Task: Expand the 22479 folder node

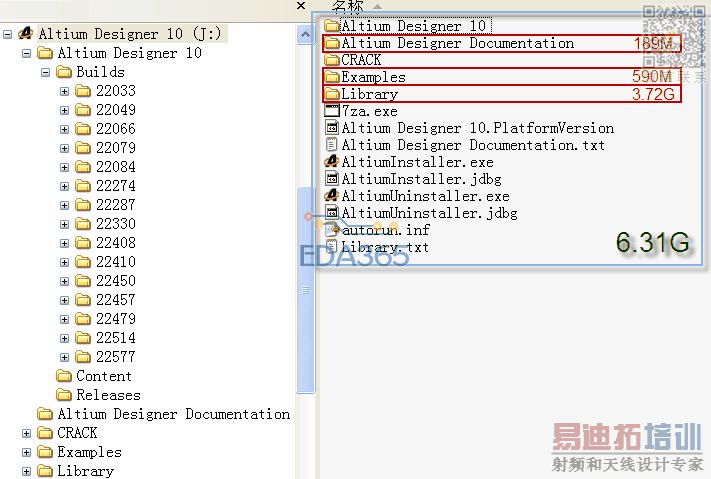Action: click(64, 320)
